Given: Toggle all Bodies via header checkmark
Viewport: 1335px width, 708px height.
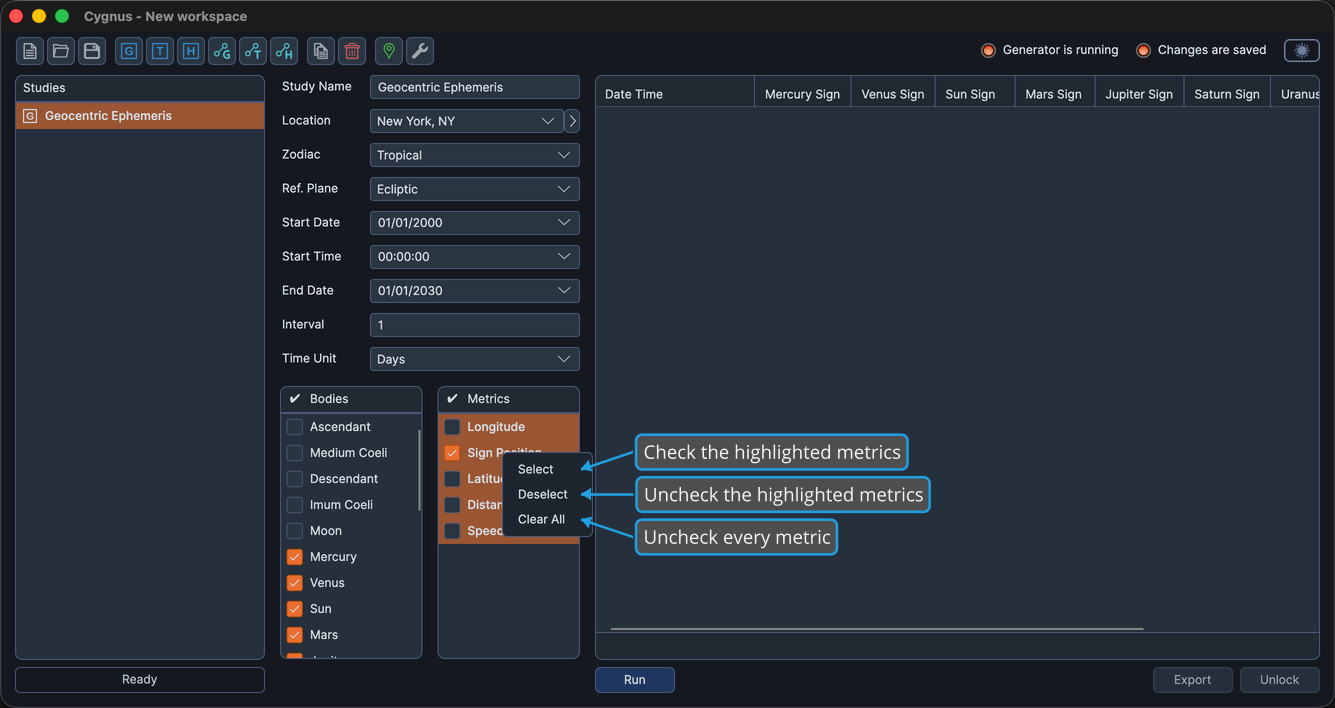Looking at the screenshot, I should pyautogui.click(x=295, y=398).
